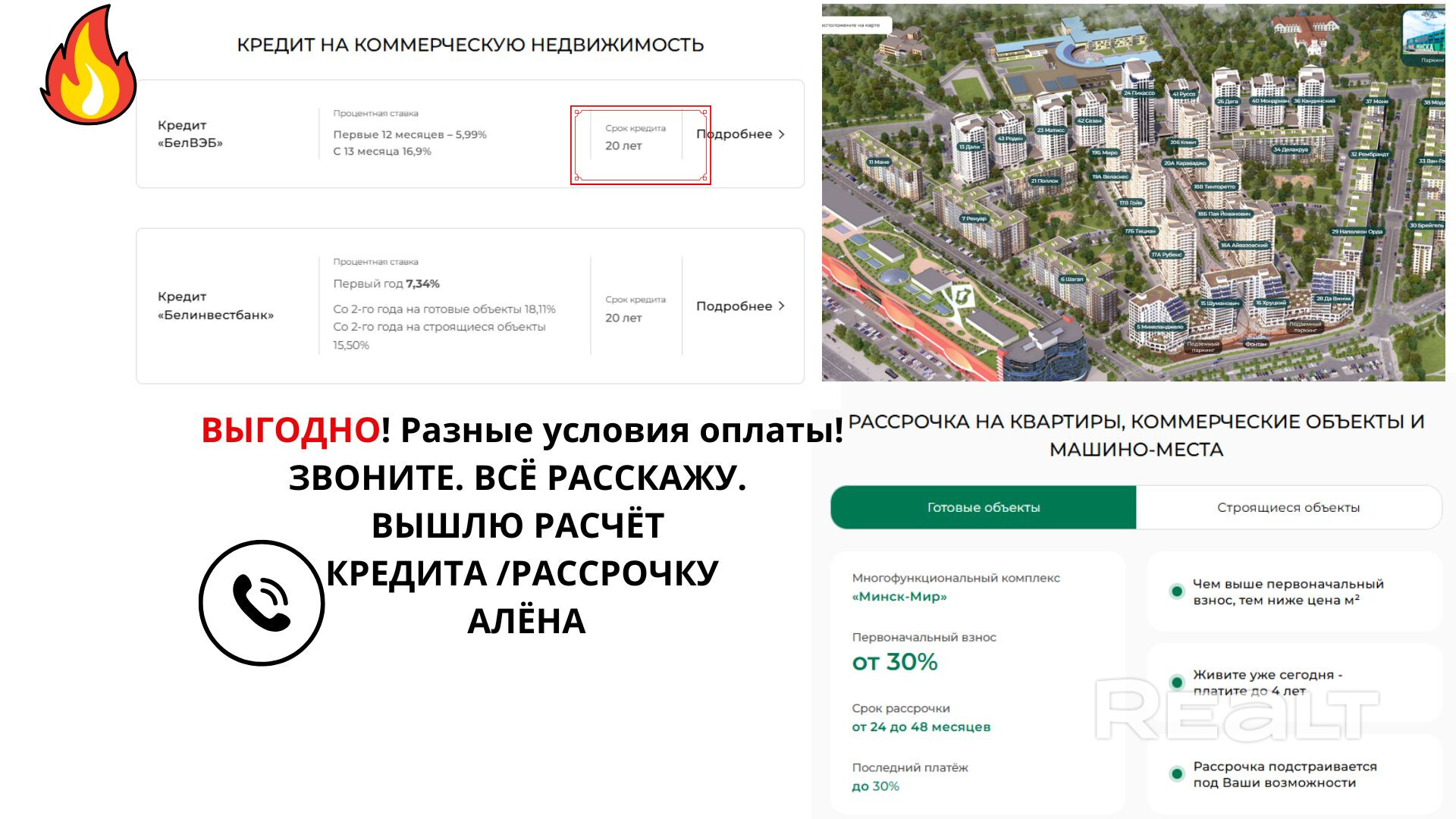Viewport: 1456px width, 819px height.
Task: Click the green bullet beside 'Чем выше первоначальный взнос'
Action: (1177, 591)
